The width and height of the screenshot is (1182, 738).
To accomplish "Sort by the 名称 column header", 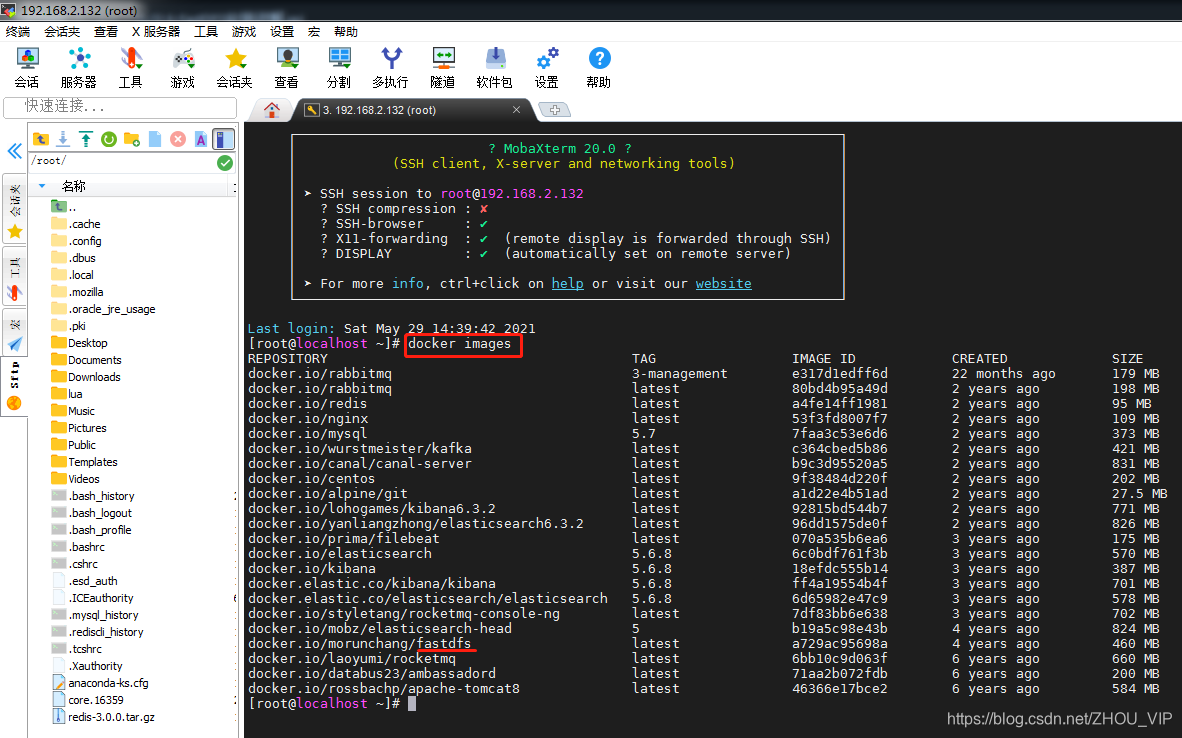I will pyautogui.click(x=74, y=186).
